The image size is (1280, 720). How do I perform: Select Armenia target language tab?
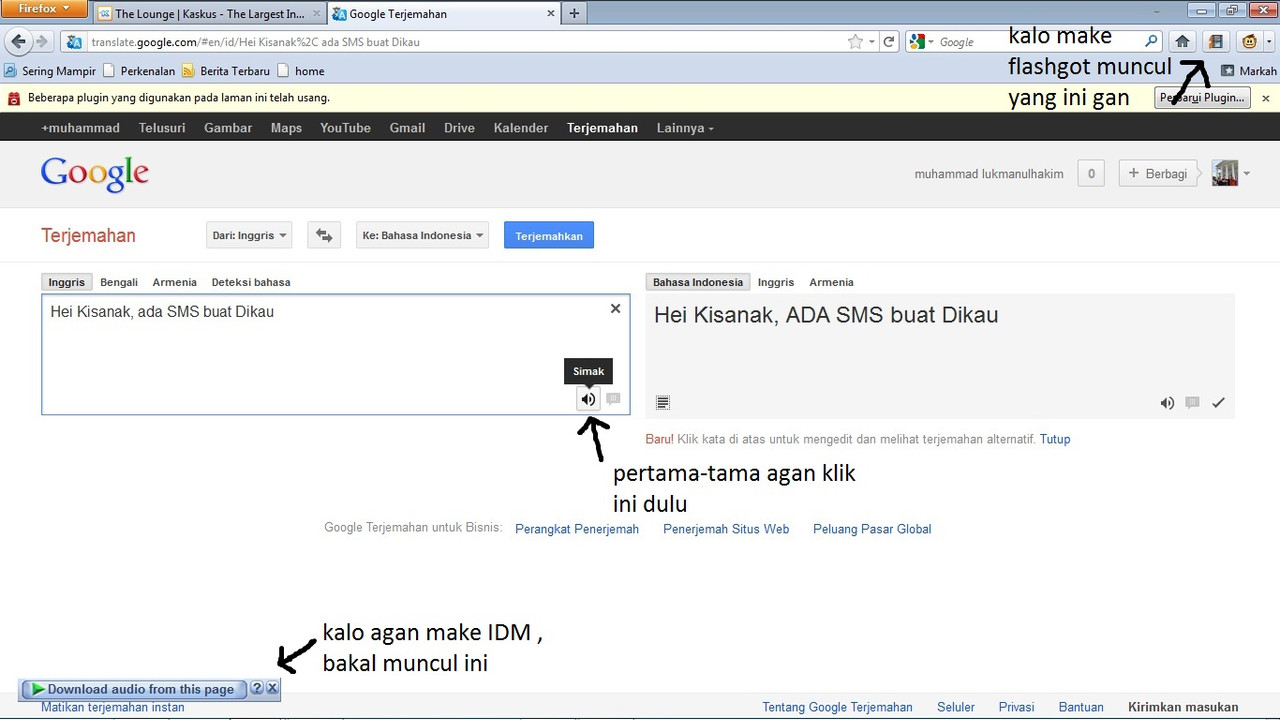[x=831, y=282]
